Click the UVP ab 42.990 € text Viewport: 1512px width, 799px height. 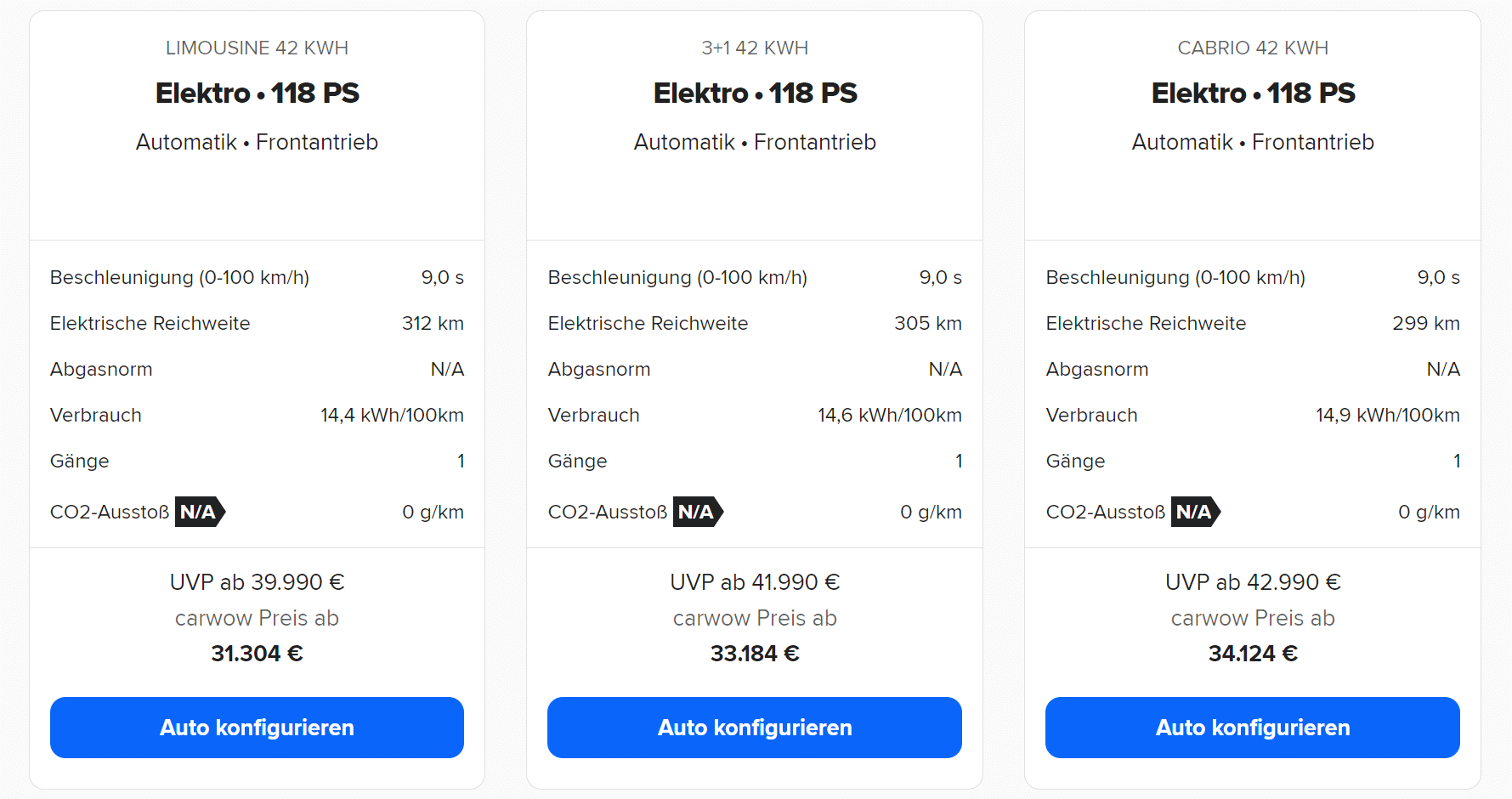click(1253, 582)
